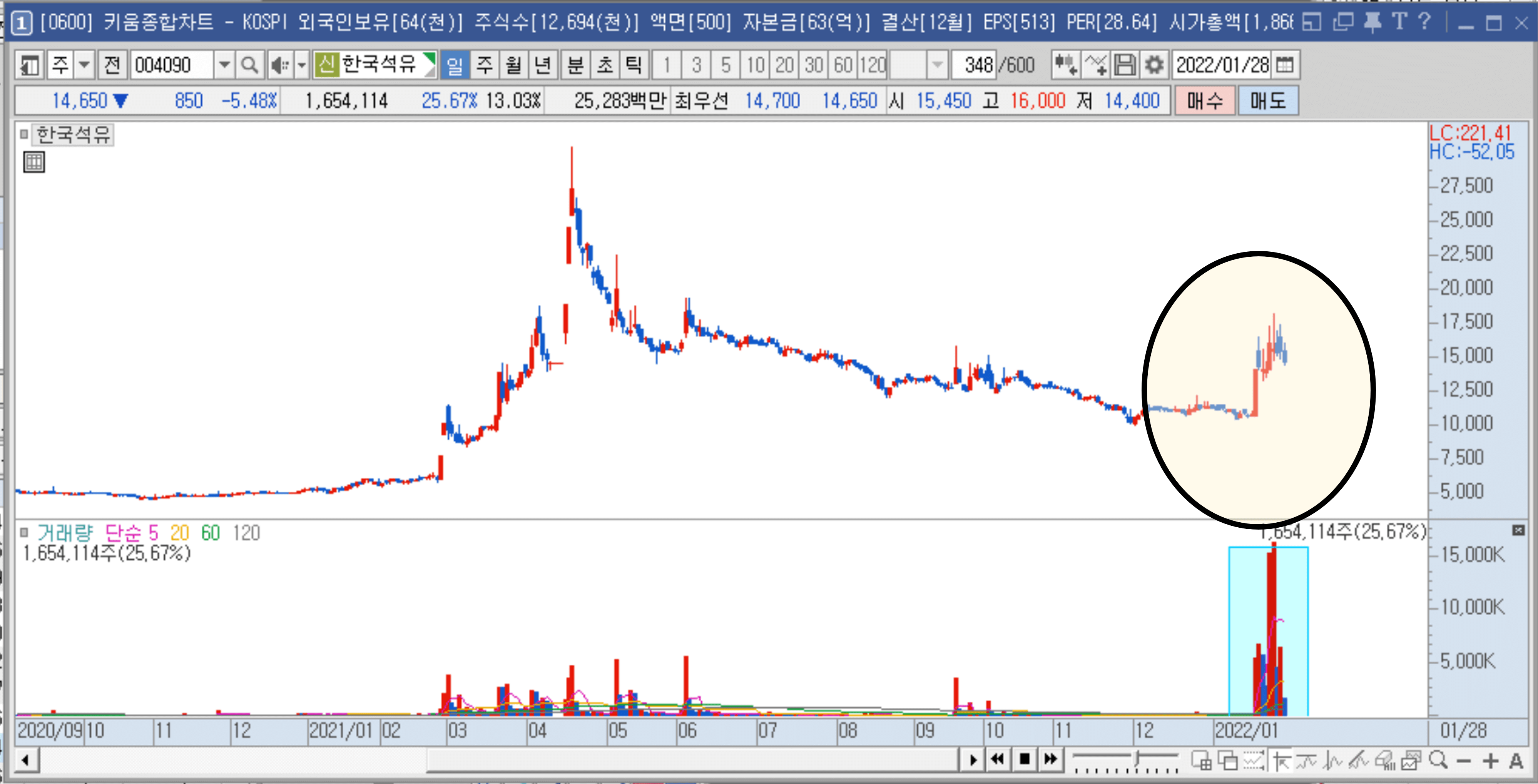Toggle the 거래량 volume indicator checkbox
Screen dimensions: 1538x784
24,532
